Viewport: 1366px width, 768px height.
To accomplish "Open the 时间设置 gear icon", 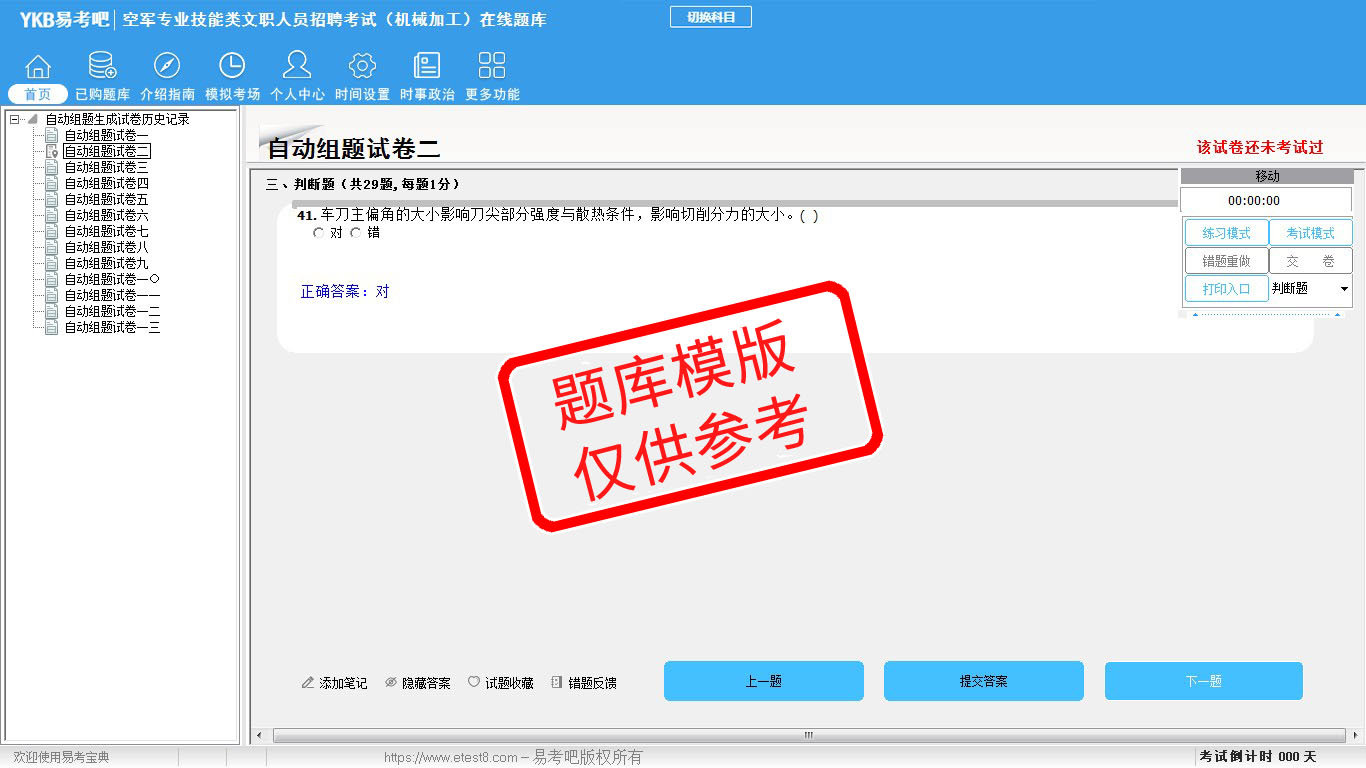I will 362,66.
